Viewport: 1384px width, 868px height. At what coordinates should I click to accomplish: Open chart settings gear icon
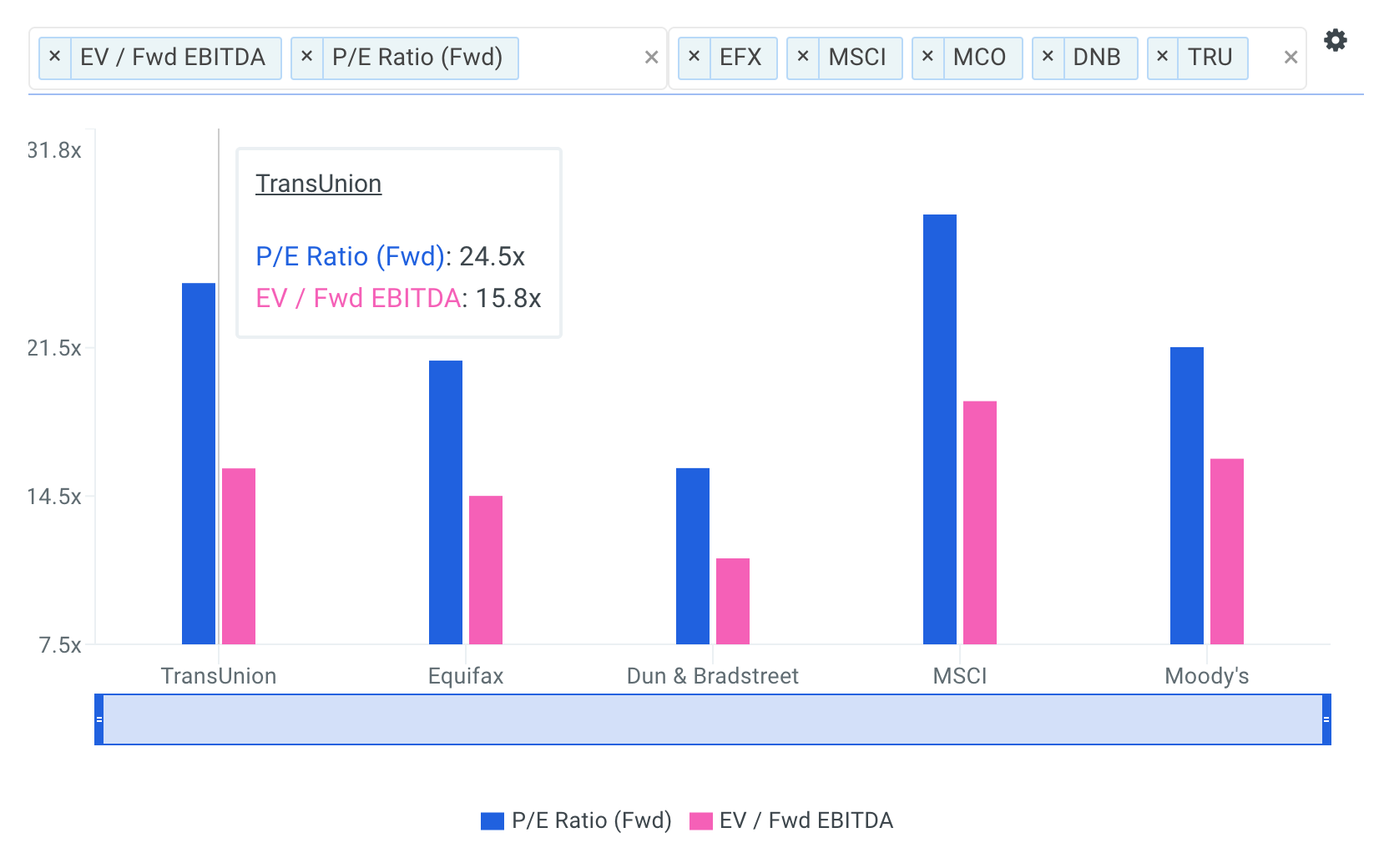tap(1336, 40)
